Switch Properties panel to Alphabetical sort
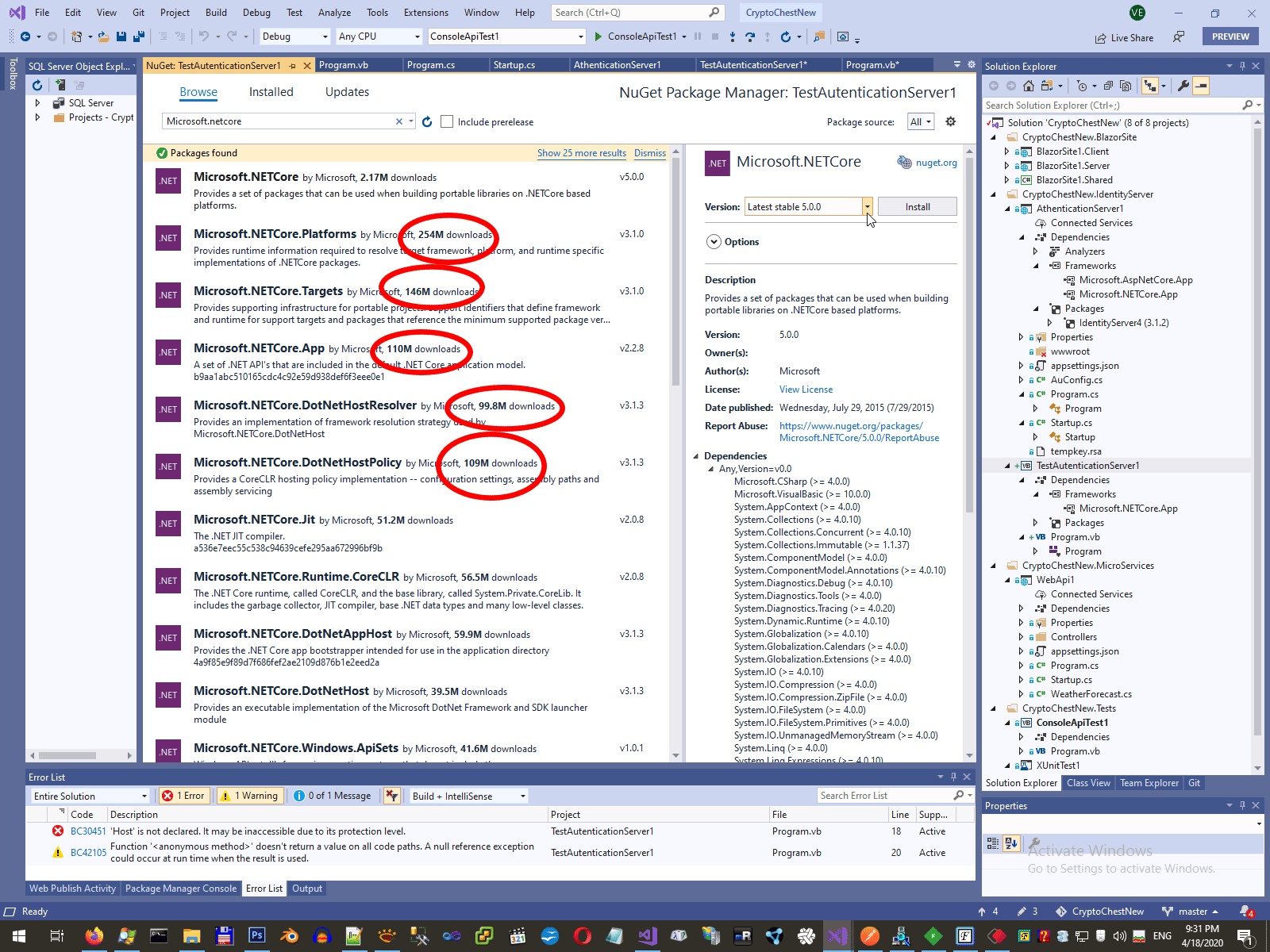The width and height of the screenshot is (1270, 952). [x=1011, y=843]
